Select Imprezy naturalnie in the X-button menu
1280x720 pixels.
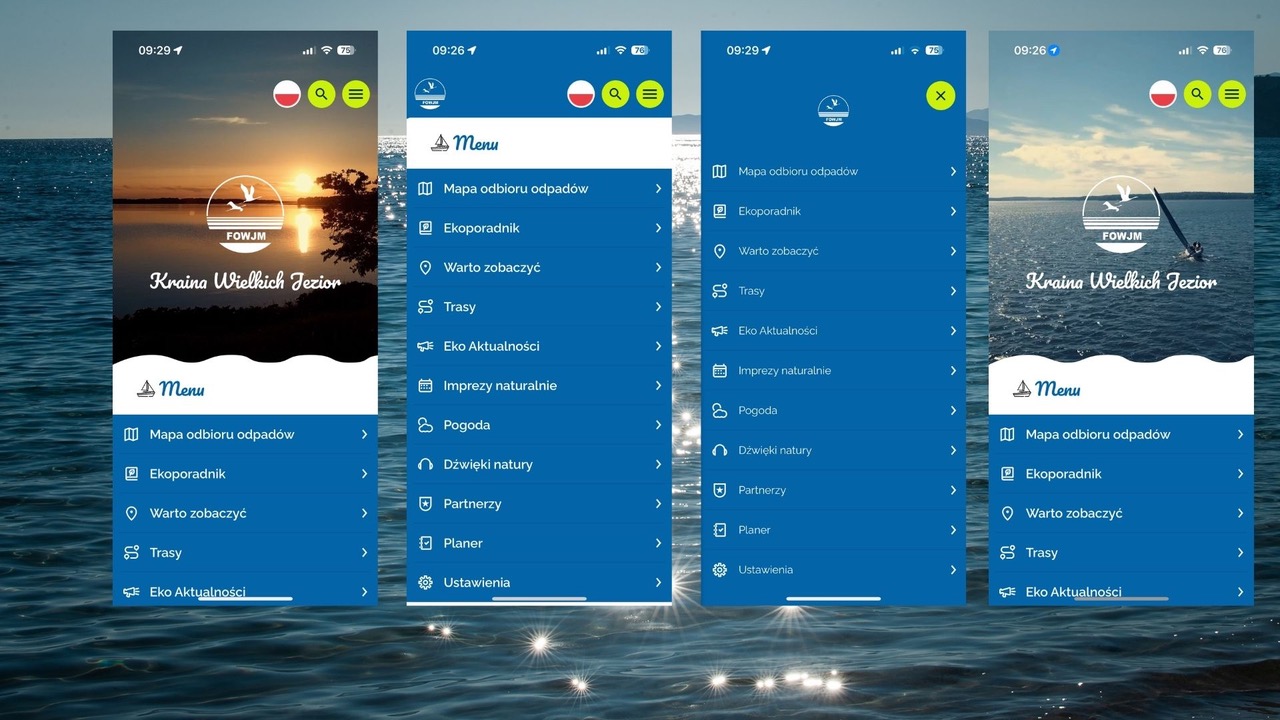coord(784,370)
